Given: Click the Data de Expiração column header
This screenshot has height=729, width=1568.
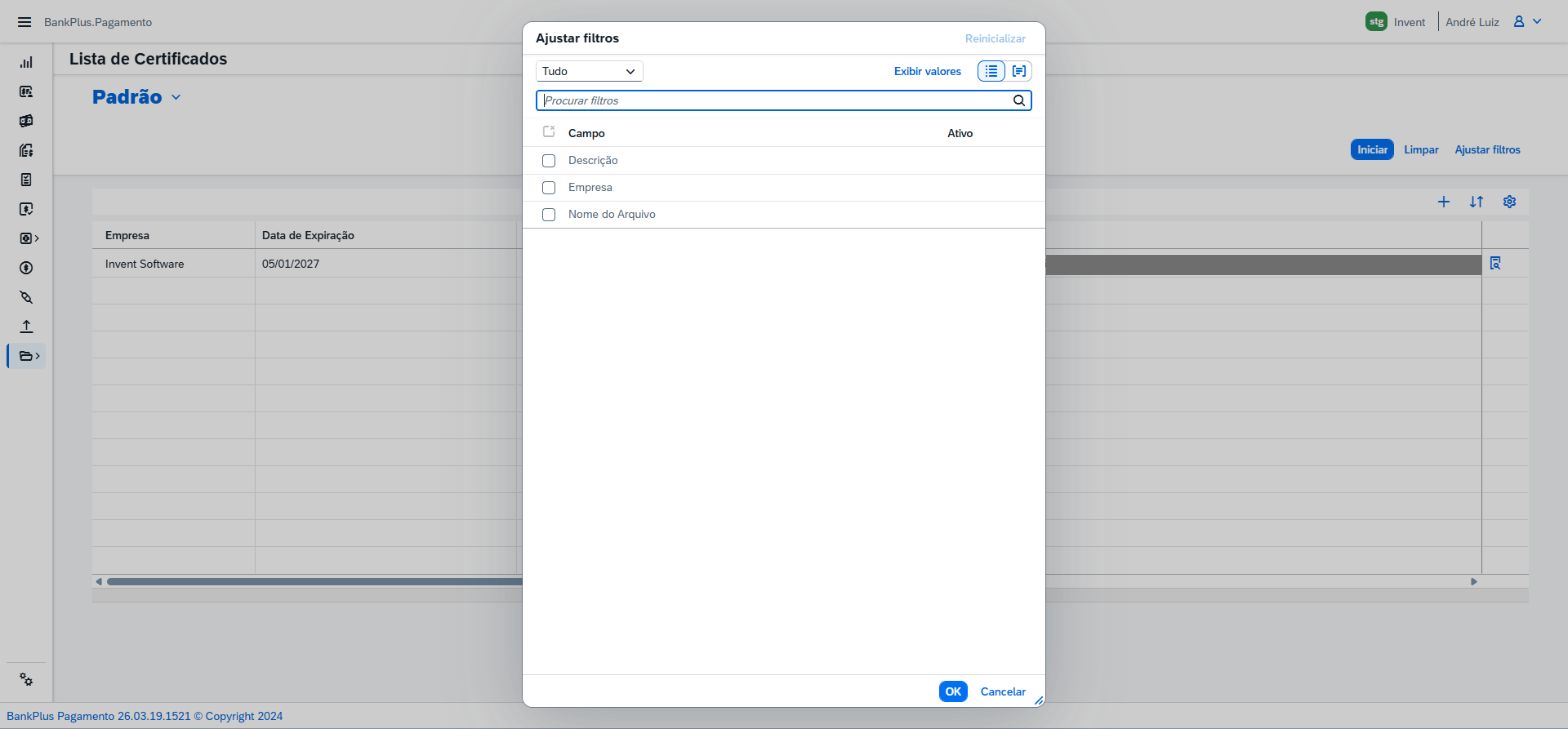Looking at the screenshot, I should click(x=386, y=236).
